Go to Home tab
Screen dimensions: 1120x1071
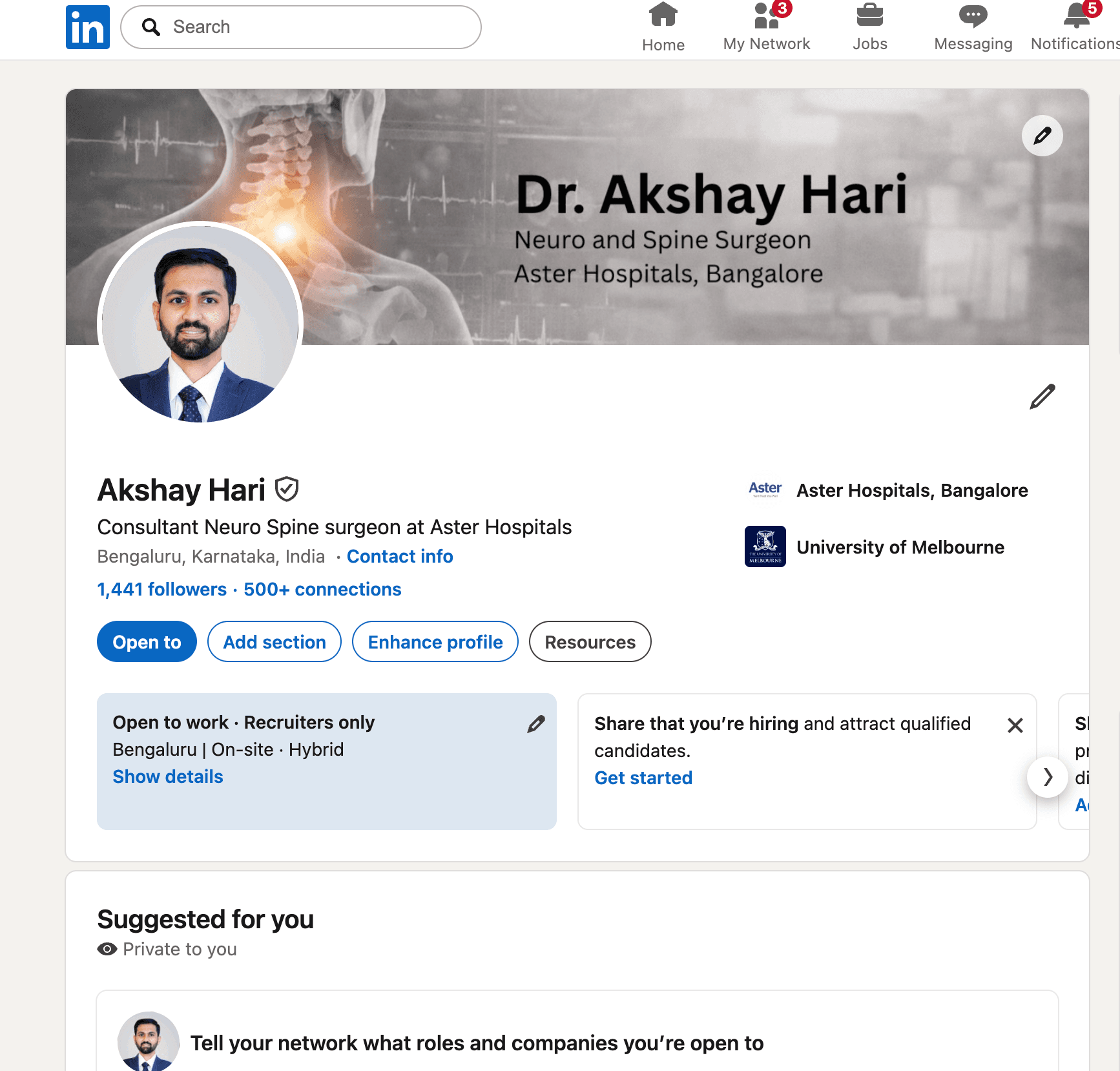click(663, 27)
